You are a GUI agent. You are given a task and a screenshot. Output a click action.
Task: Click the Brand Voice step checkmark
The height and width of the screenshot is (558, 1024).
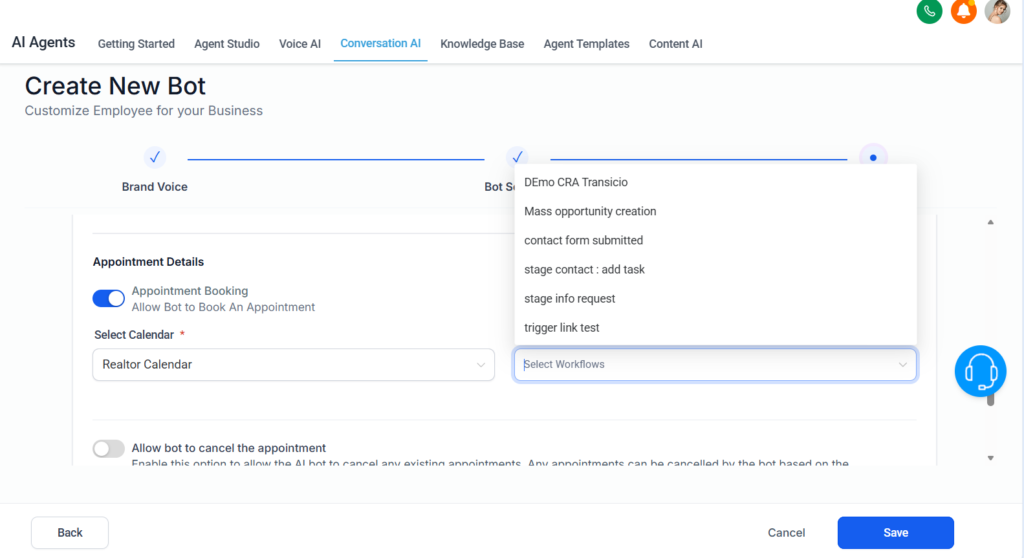(x=155, y=158)
